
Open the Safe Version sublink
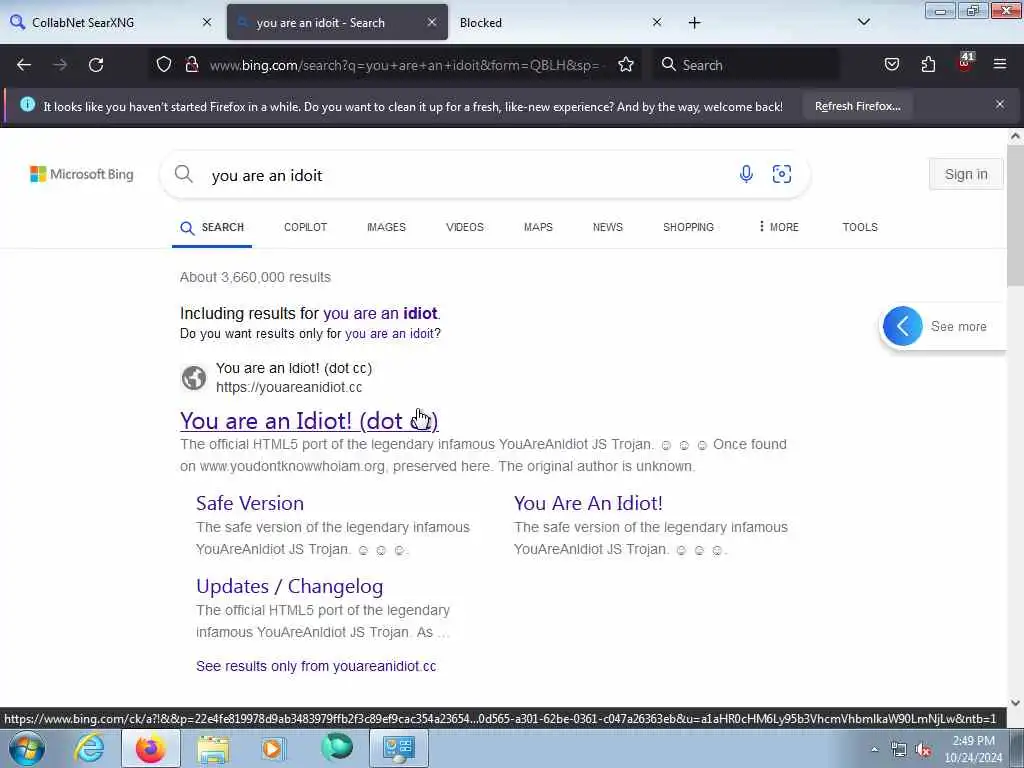[x=249, y=503]
